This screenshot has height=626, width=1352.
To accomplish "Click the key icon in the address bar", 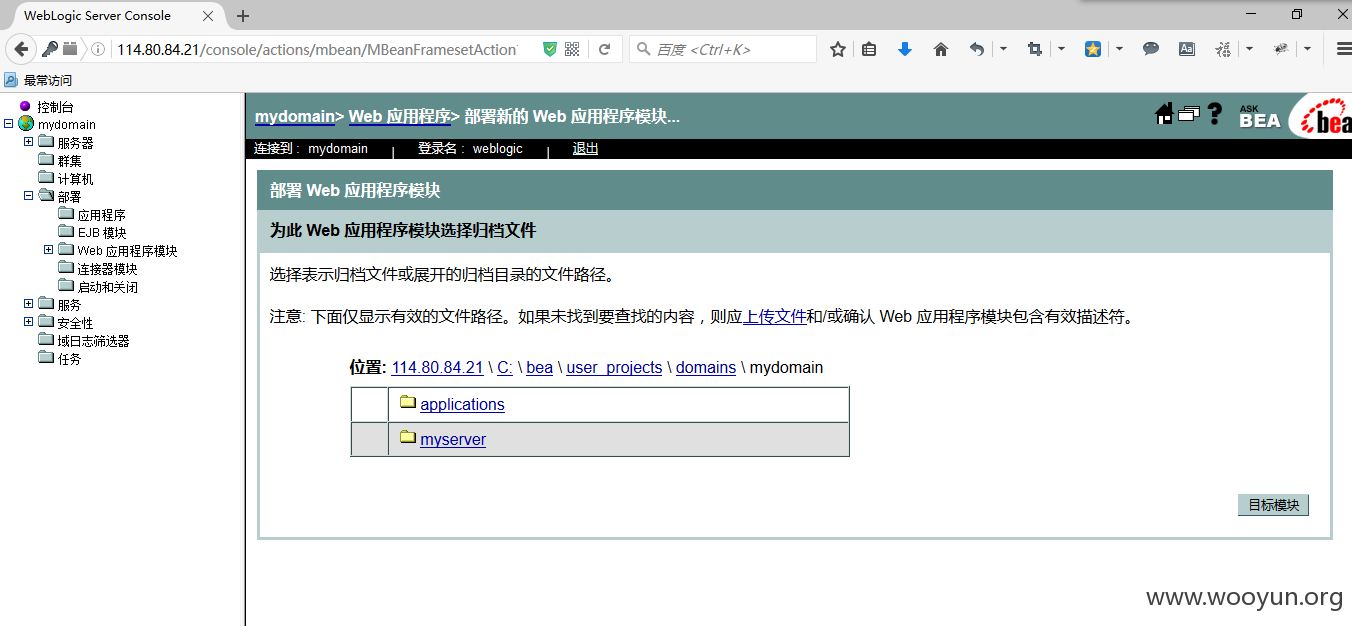I will click(49, 49).
